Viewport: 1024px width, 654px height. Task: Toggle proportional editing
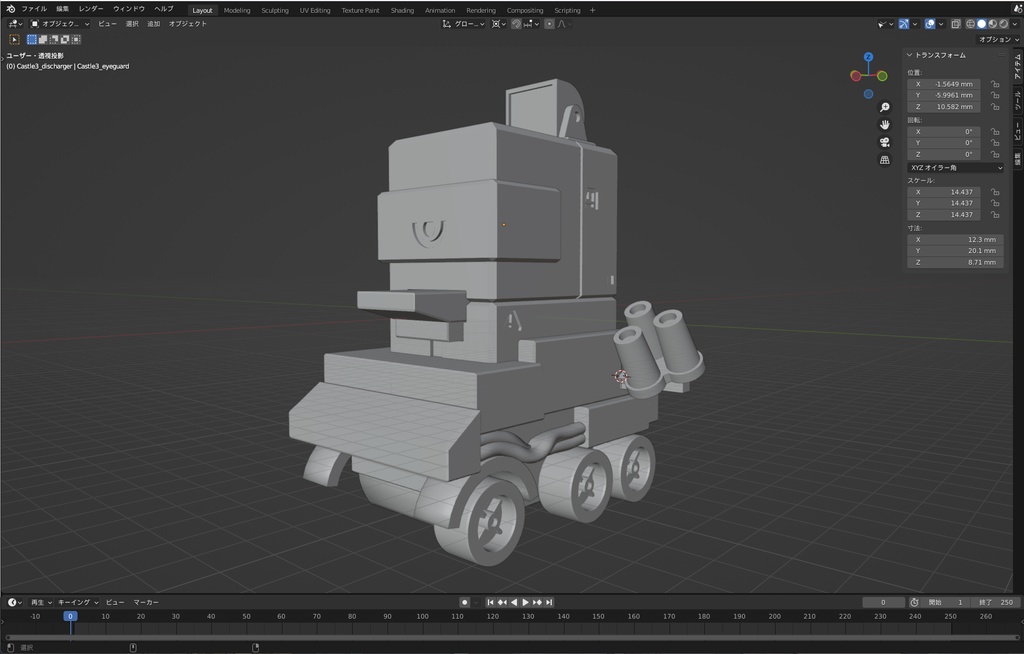coord(549,24)
